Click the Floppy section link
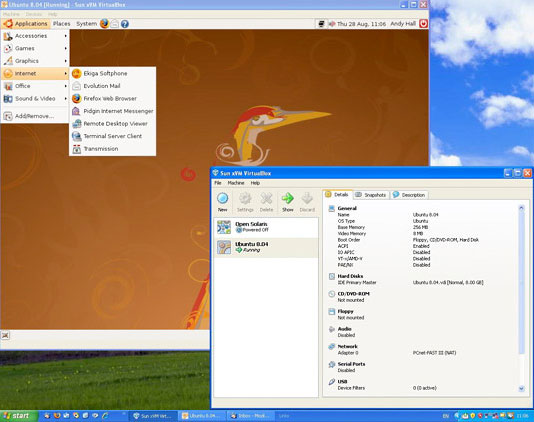Image resolution: width=534 pixels, height=422 pixels. click(x=345, y=311)
